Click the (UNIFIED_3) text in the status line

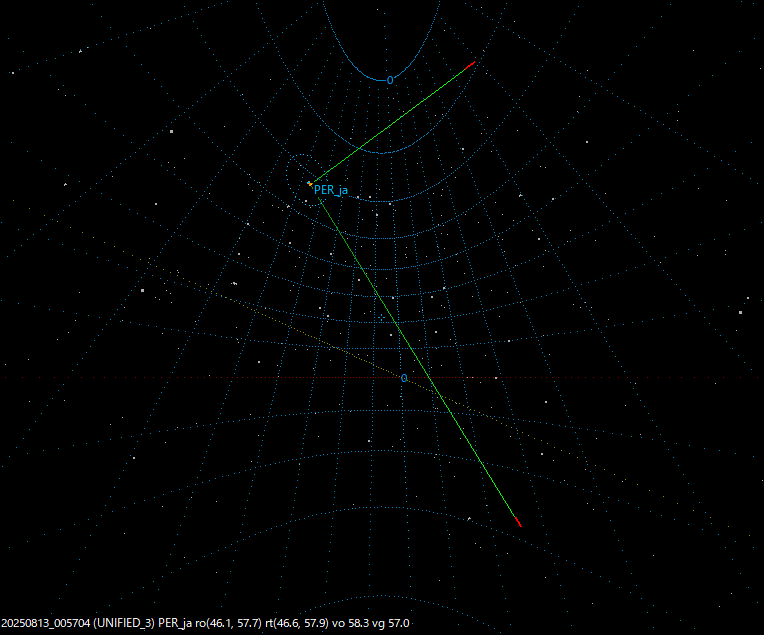(x=124, y=623)
